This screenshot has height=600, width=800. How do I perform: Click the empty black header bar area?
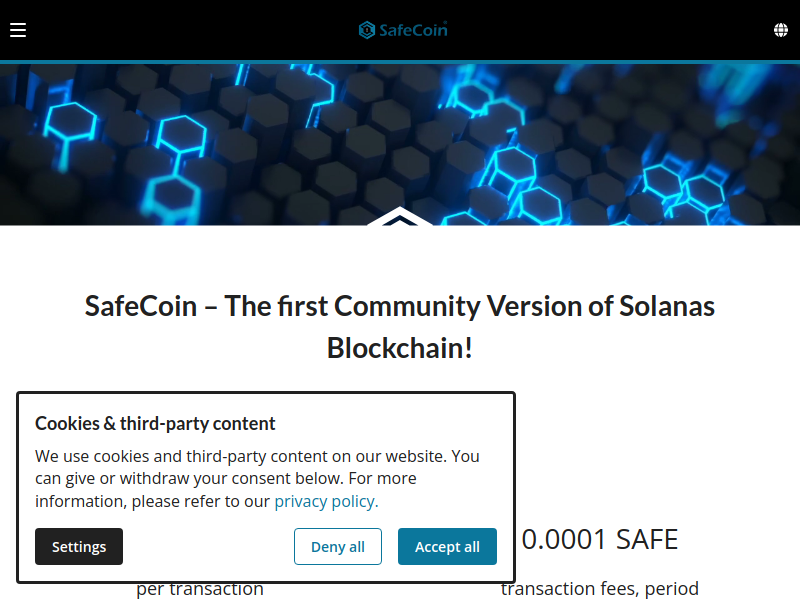pyautogui.click(x=612, y=30)
